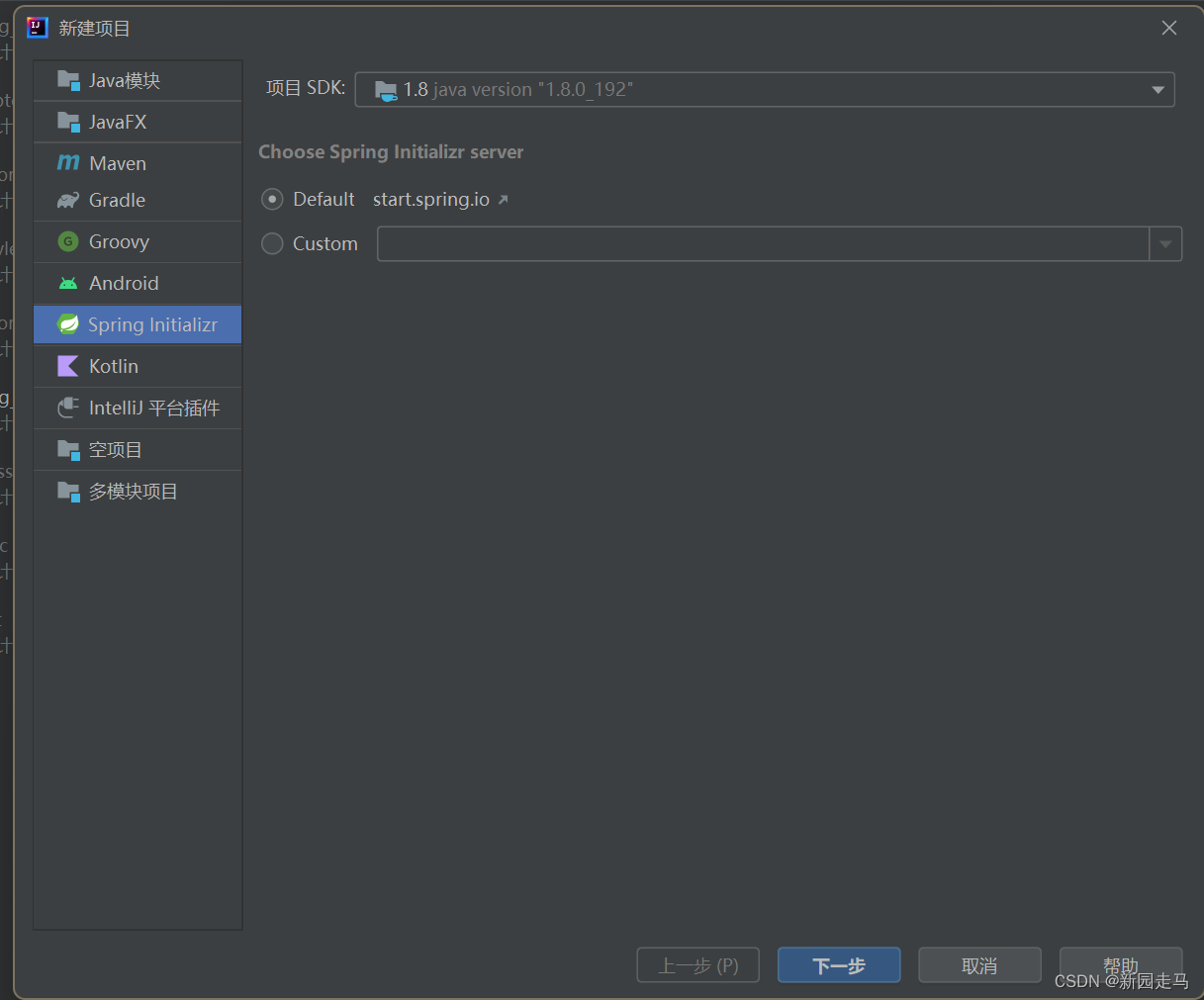The width and height of the screenshot is (1204, 1000).
Task: Click the 空项目 folder icon
Action: click(x=68, y=450)
